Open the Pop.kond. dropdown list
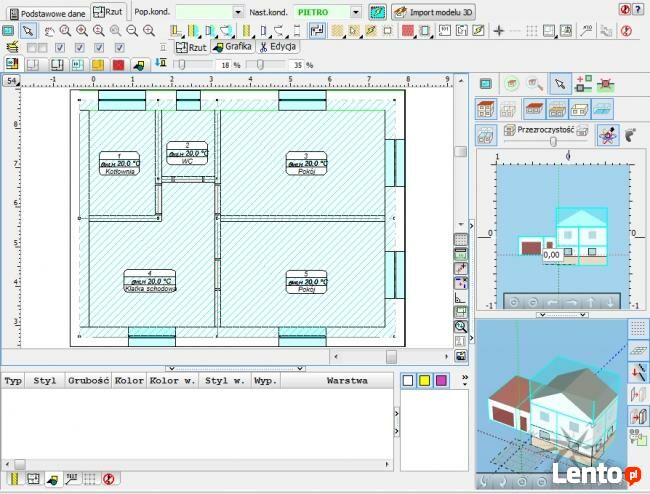The width and height of the screenshot is (650, 494). pyautogui.click(x=238, y=12)
